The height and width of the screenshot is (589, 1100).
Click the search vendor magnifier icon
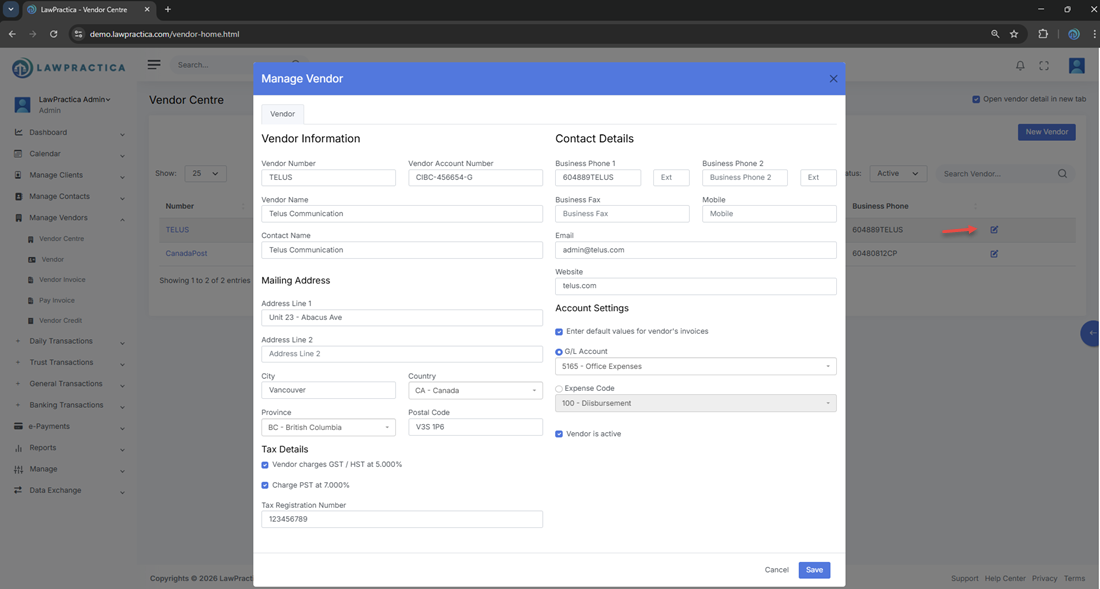[x=1062, y=174]
